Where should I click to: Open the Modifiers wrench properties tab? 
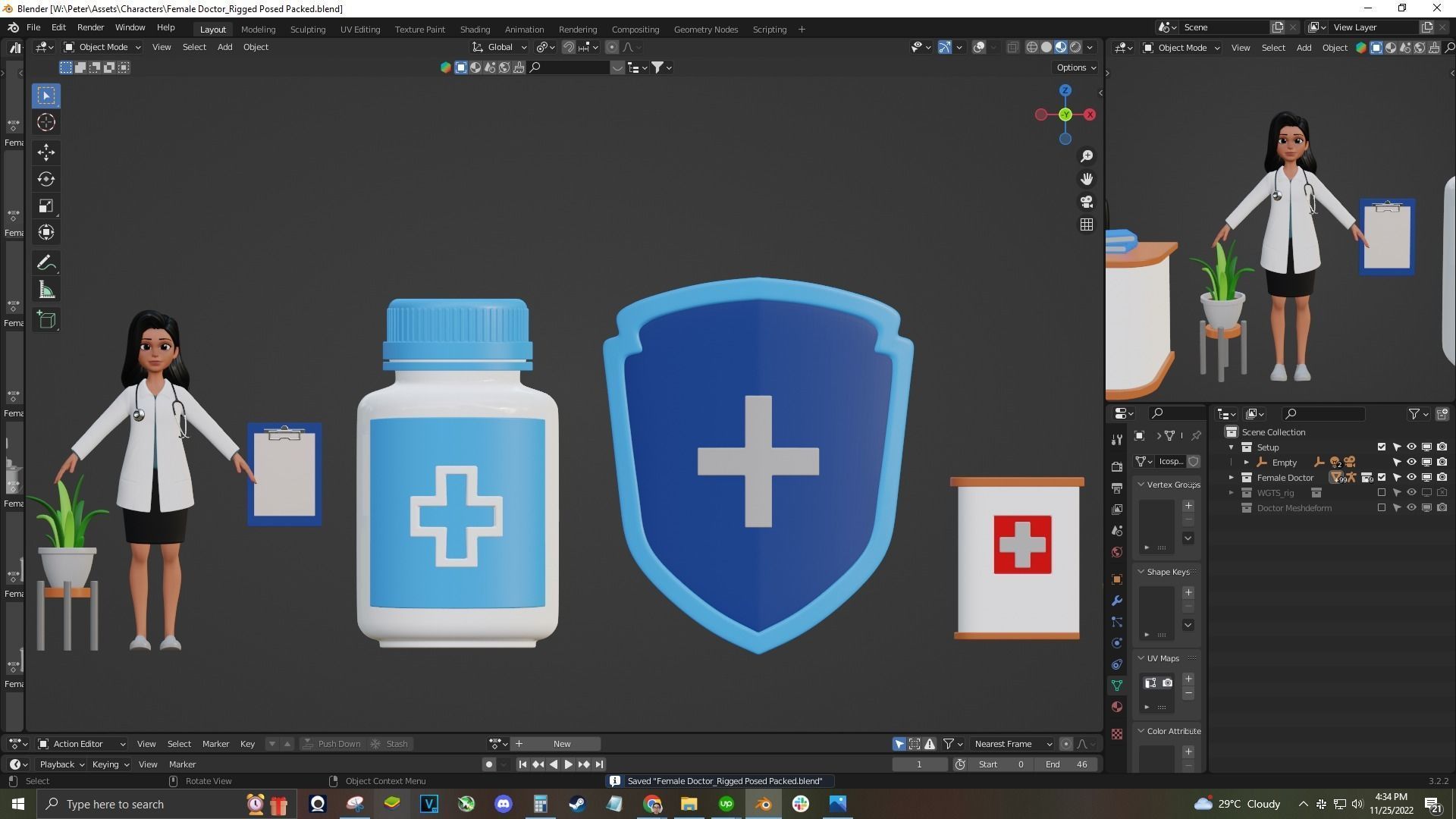point(1116,601)
